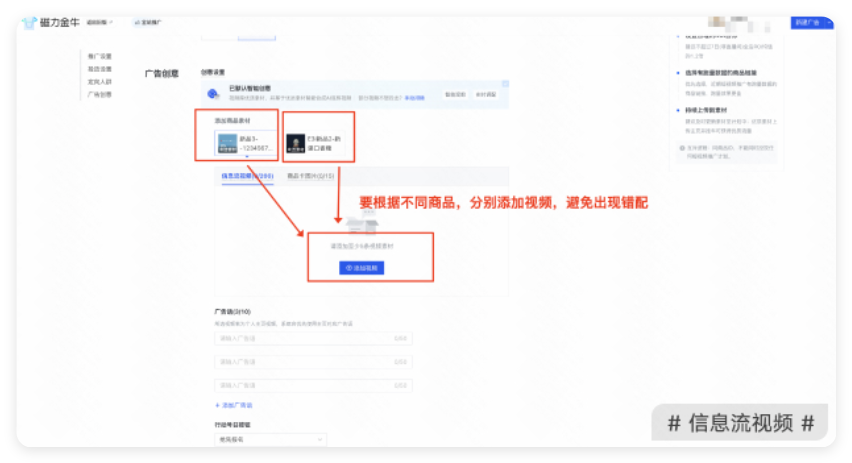Click the blue 新建广告 button
This screenshot has width=852, height=463.
pyautogui.click(x=807, y=22)
